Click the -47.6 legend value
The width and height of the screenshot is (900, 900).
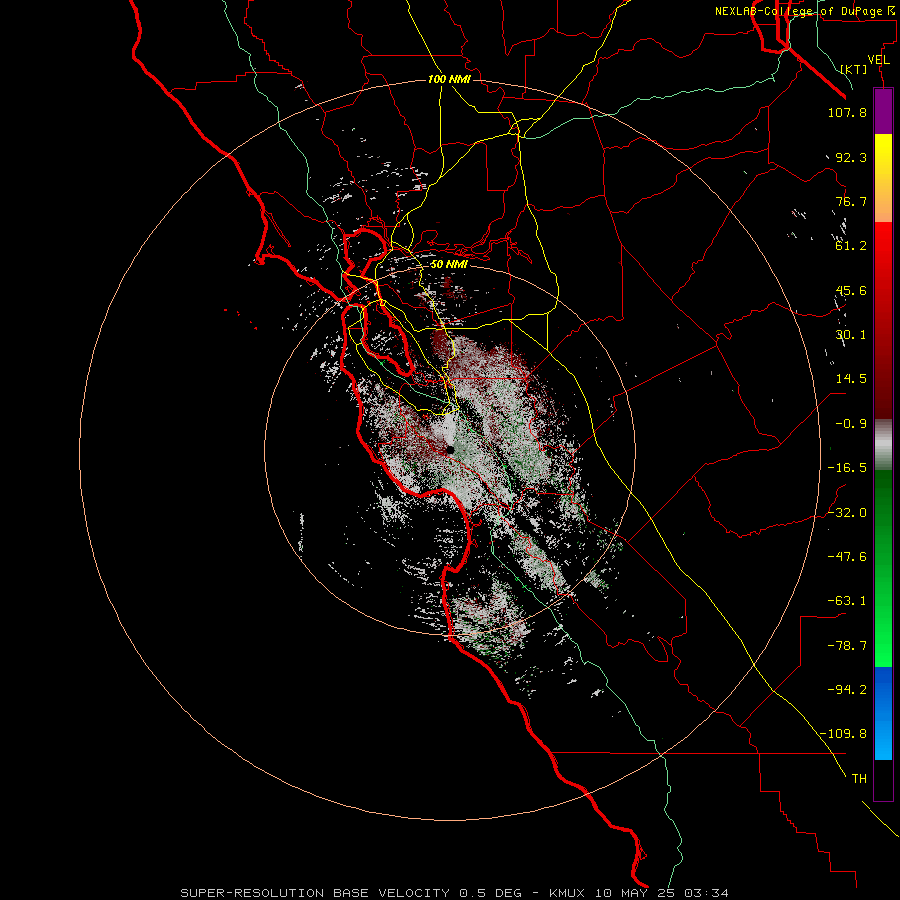(x=847, y=557)
